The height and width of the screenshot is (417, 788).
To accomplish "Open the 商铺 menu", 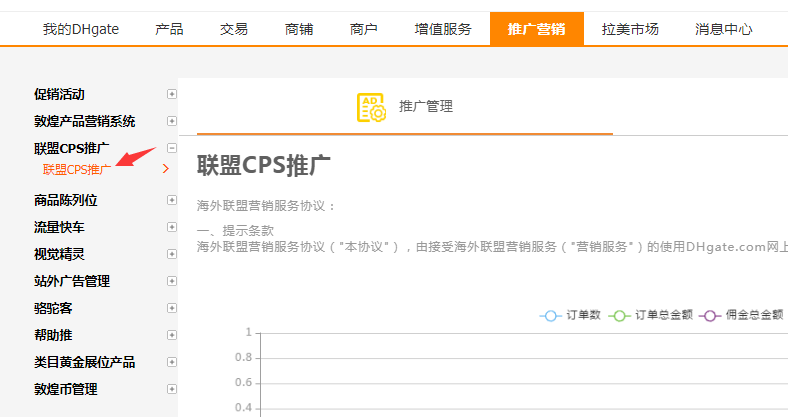I will click(x=299, y=29).
